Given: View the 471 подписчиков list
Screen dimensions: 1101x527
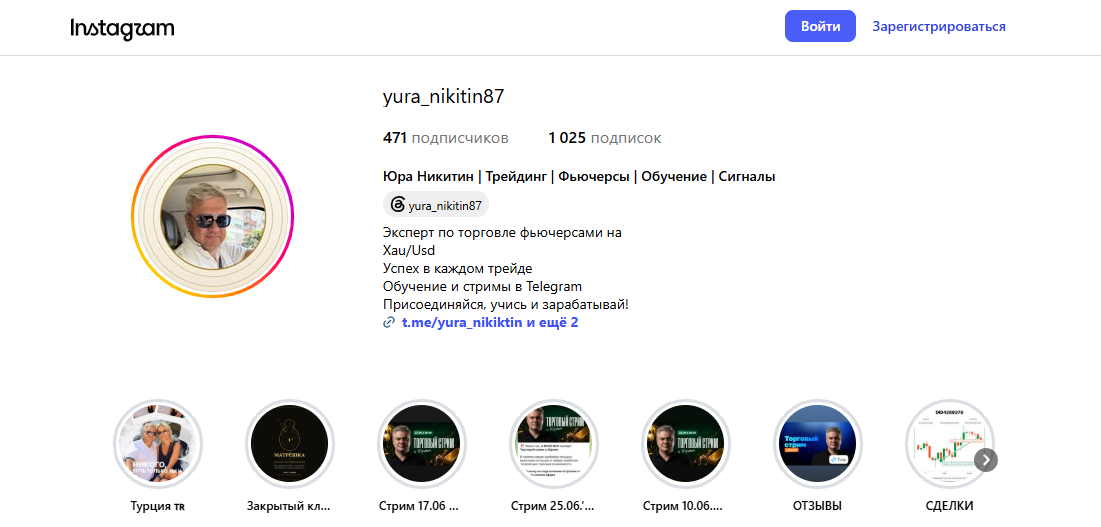Looking at the screenshot, I should coord(446,138).
